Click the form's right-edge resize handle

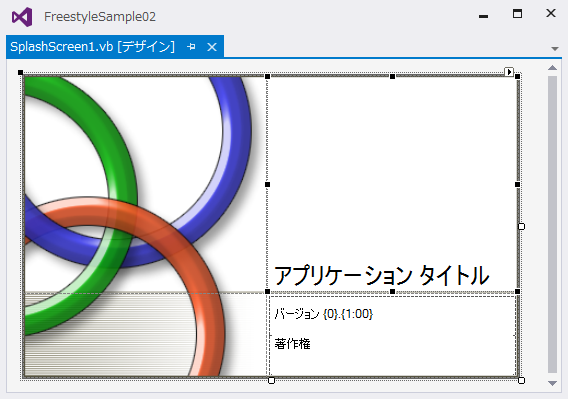[x=521, y=226]
